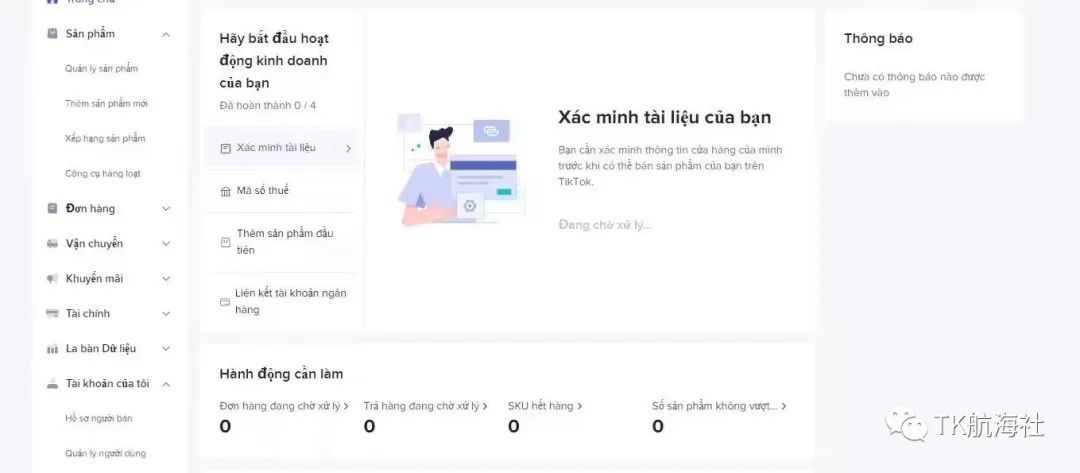This screenshot has width=1080, height=473.
Task: Select the Xác minh tài liệu step
Action: (x=282, y=147)
